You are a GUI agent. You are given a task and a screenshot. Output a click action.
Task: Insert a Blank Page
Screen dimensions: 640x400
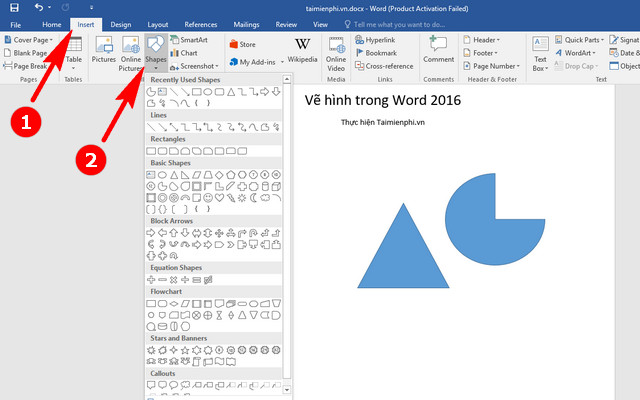click(x=25, y=53)
